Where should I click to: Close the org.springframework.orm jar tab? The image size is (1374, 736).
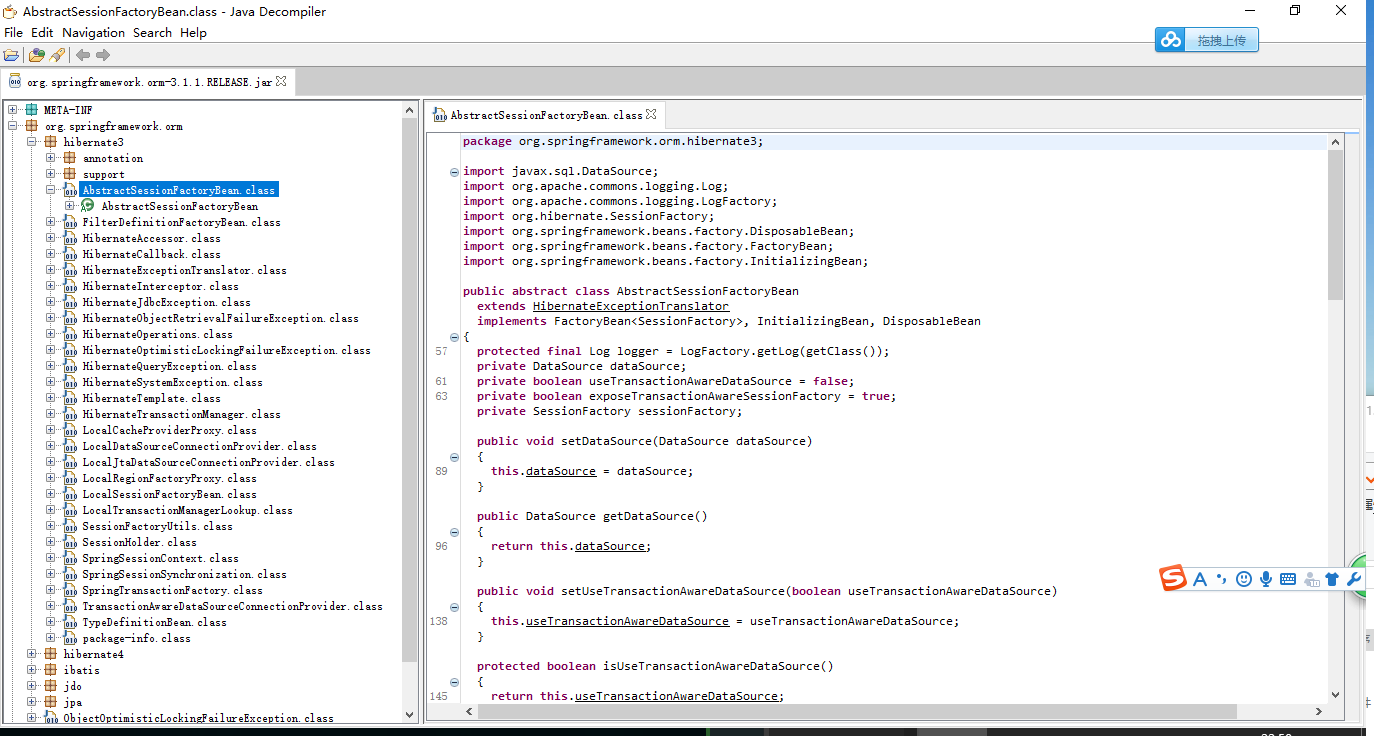(281, 82)
